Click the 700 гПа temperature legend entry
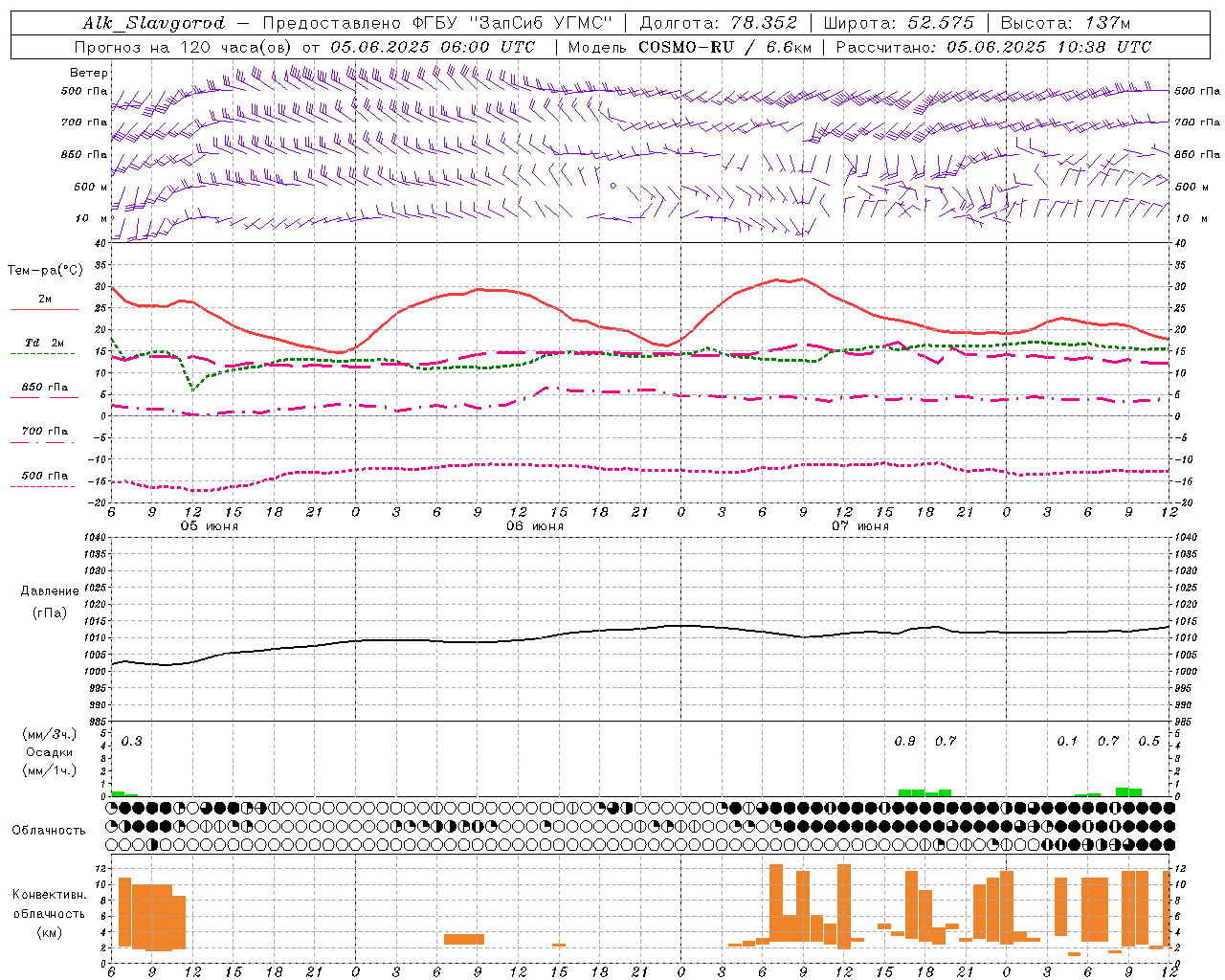This screenshot has width=1225, height=980. click(x=45, y=431)
